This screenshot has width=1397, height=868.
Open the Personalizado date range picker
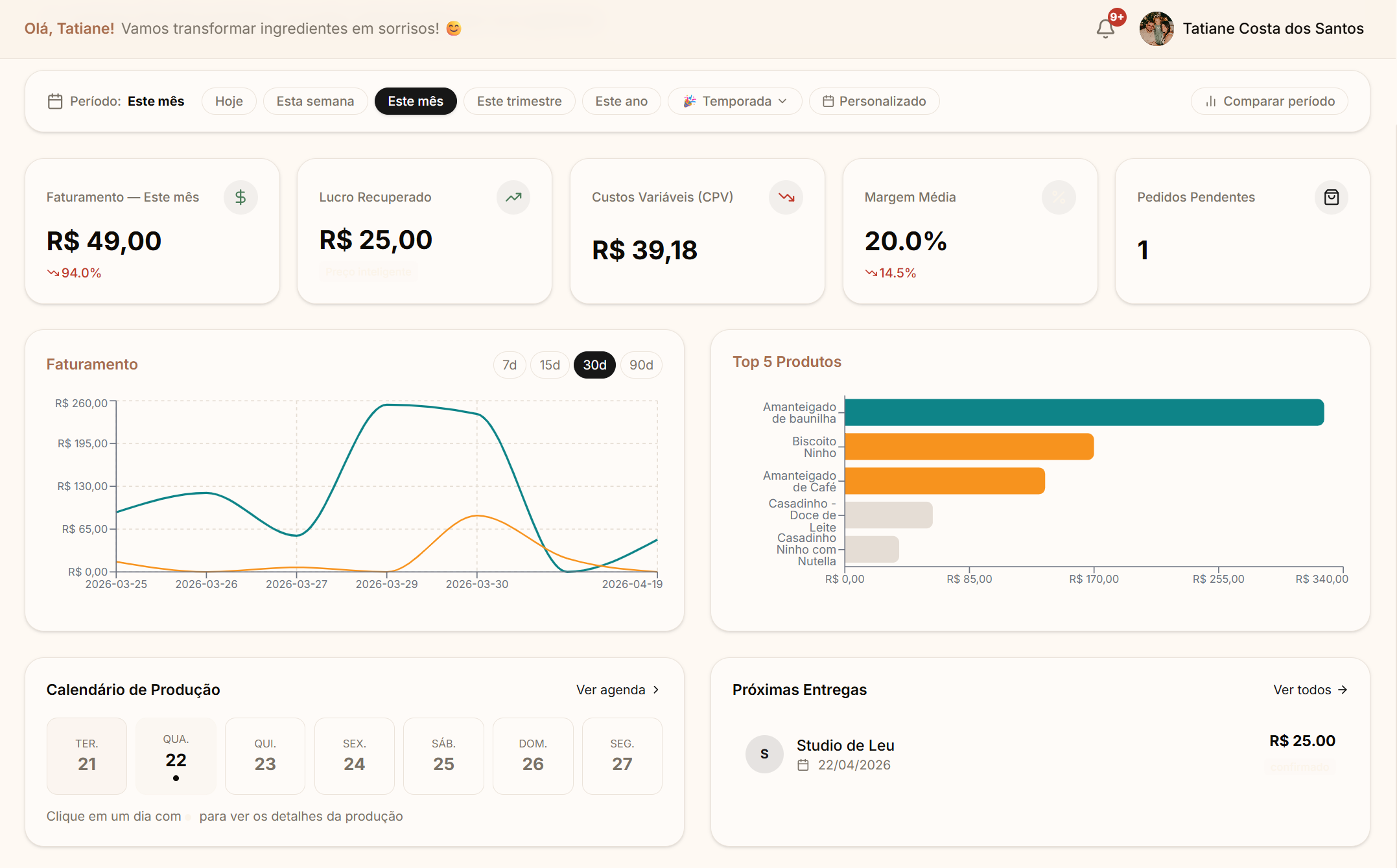click(x=874, y=101)
